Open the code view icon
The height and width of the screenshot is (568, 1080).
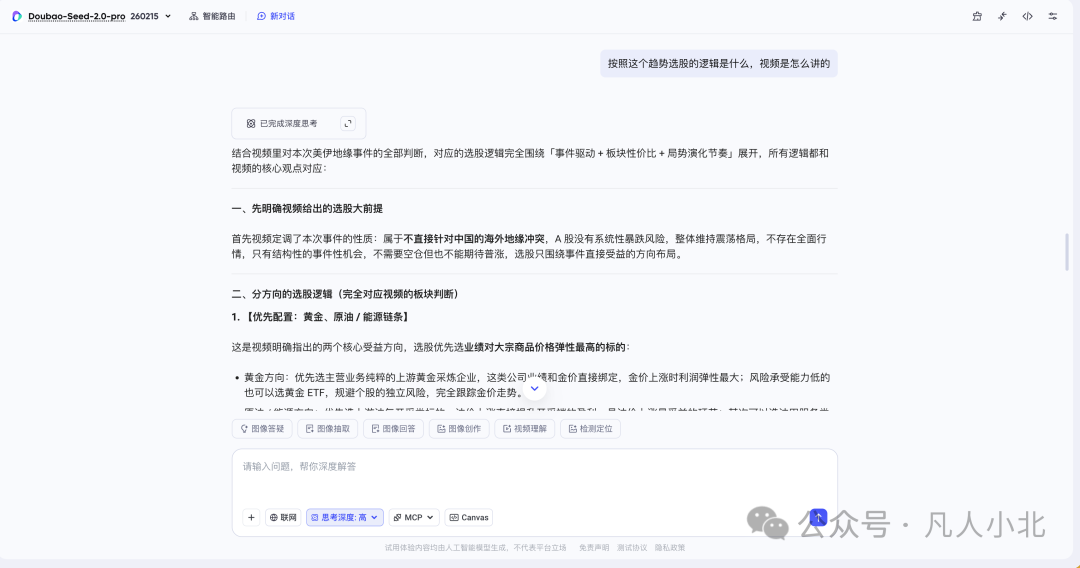tap(1027, 16)
